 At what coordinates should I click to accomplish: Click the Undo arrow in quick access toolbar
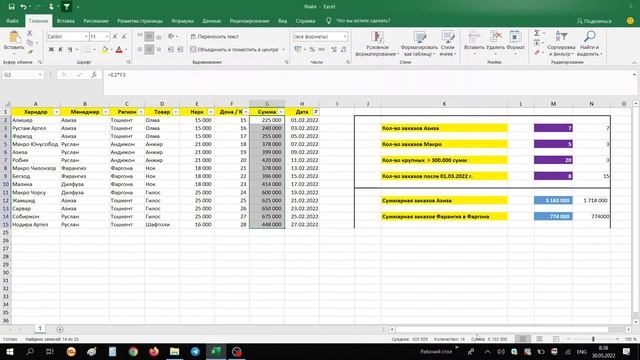coord(24,7)
